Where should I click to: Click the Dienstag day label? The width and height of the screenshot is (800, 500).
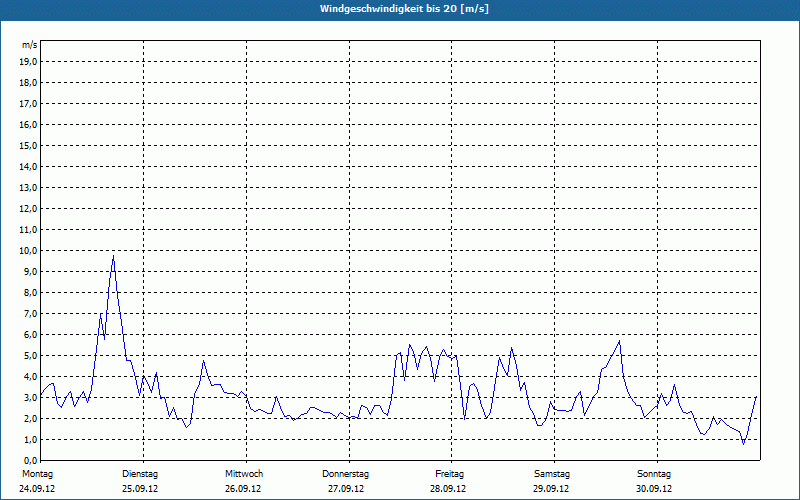[140, 474]
